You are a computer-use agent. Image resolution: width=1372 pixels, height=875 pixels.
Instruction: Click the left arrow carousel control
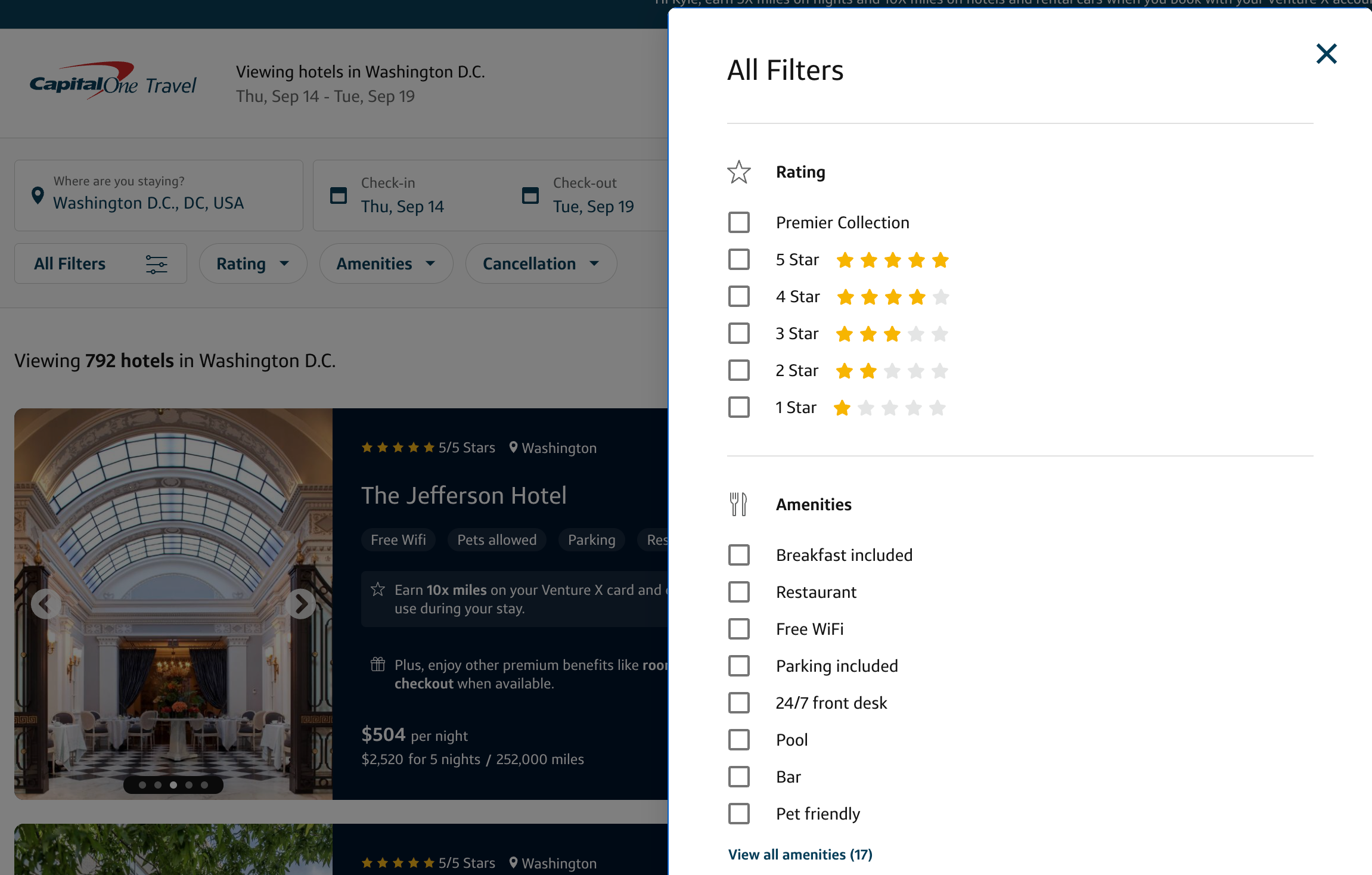tap(45, 603)
